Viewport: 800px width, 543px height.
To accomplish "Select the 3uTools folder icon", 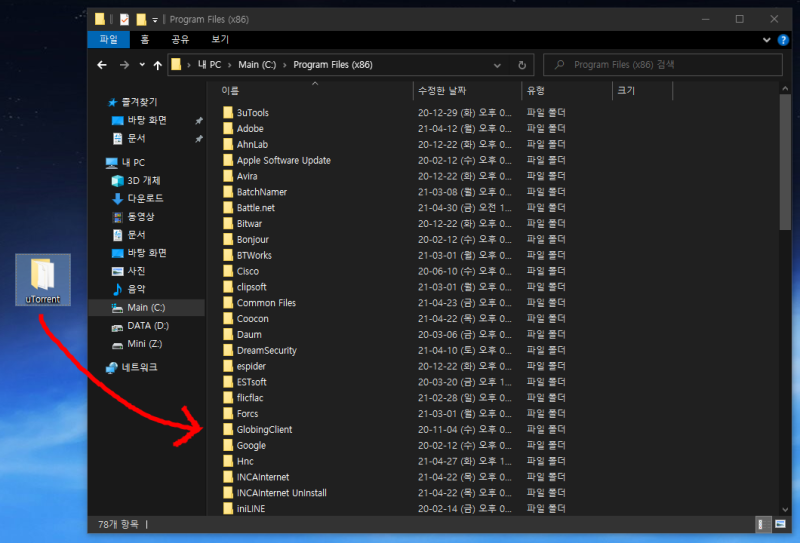I will click(x=228, y=112).
